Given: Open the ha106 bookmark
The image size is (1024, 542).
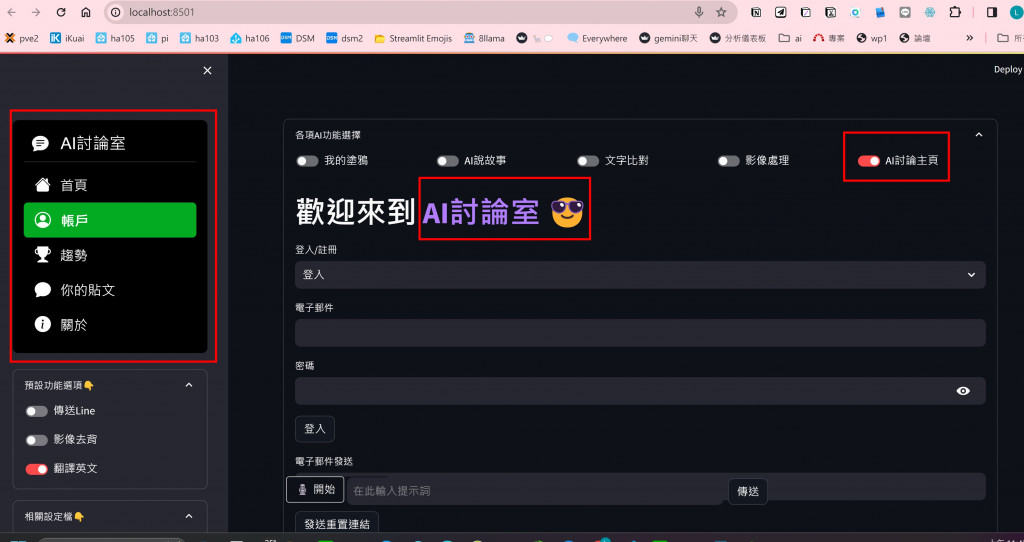Looking at the screenshot, I should 249,39.
